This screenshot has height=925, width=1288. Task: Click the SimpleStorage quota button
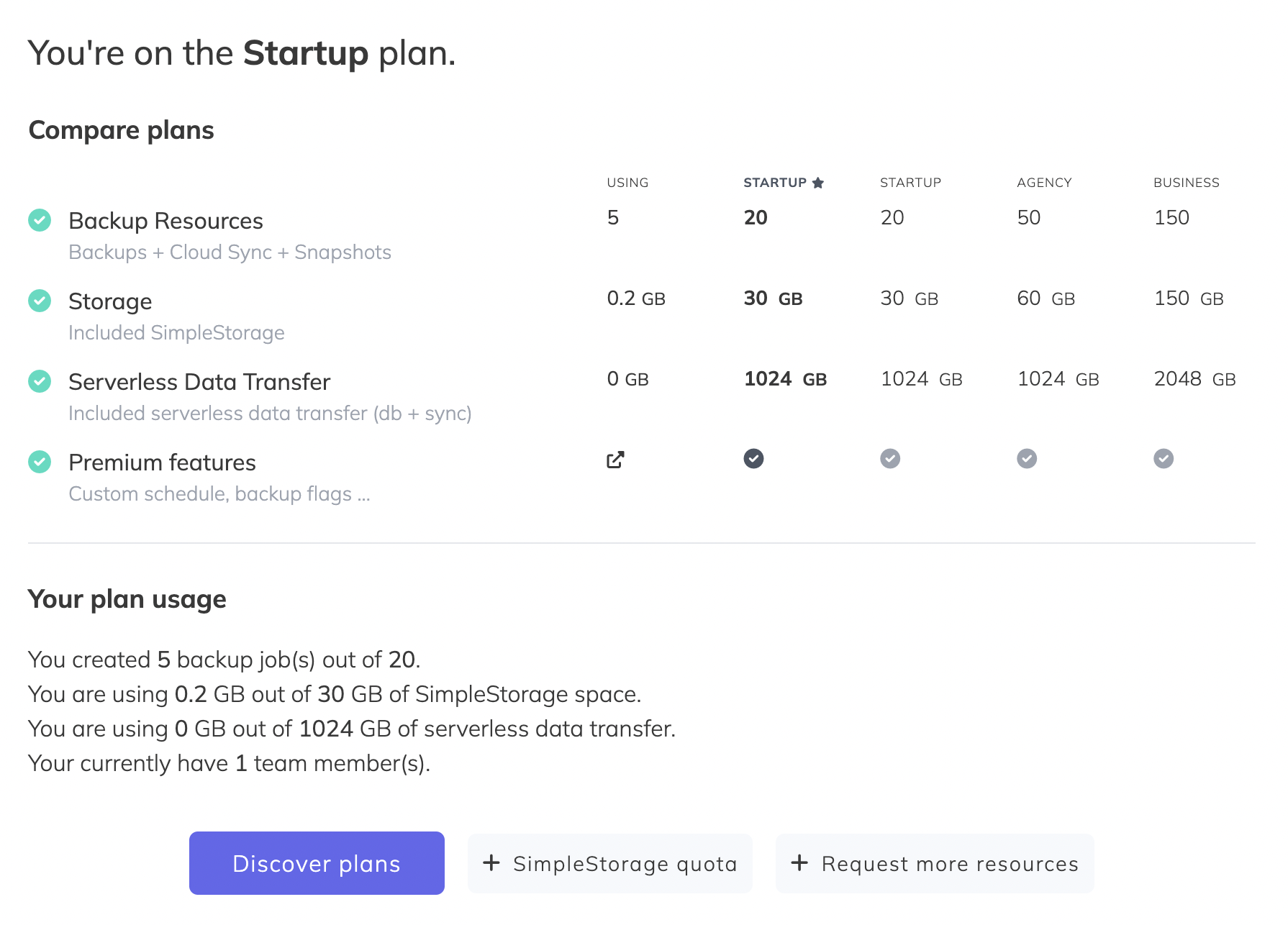click(x=610, y=863)
